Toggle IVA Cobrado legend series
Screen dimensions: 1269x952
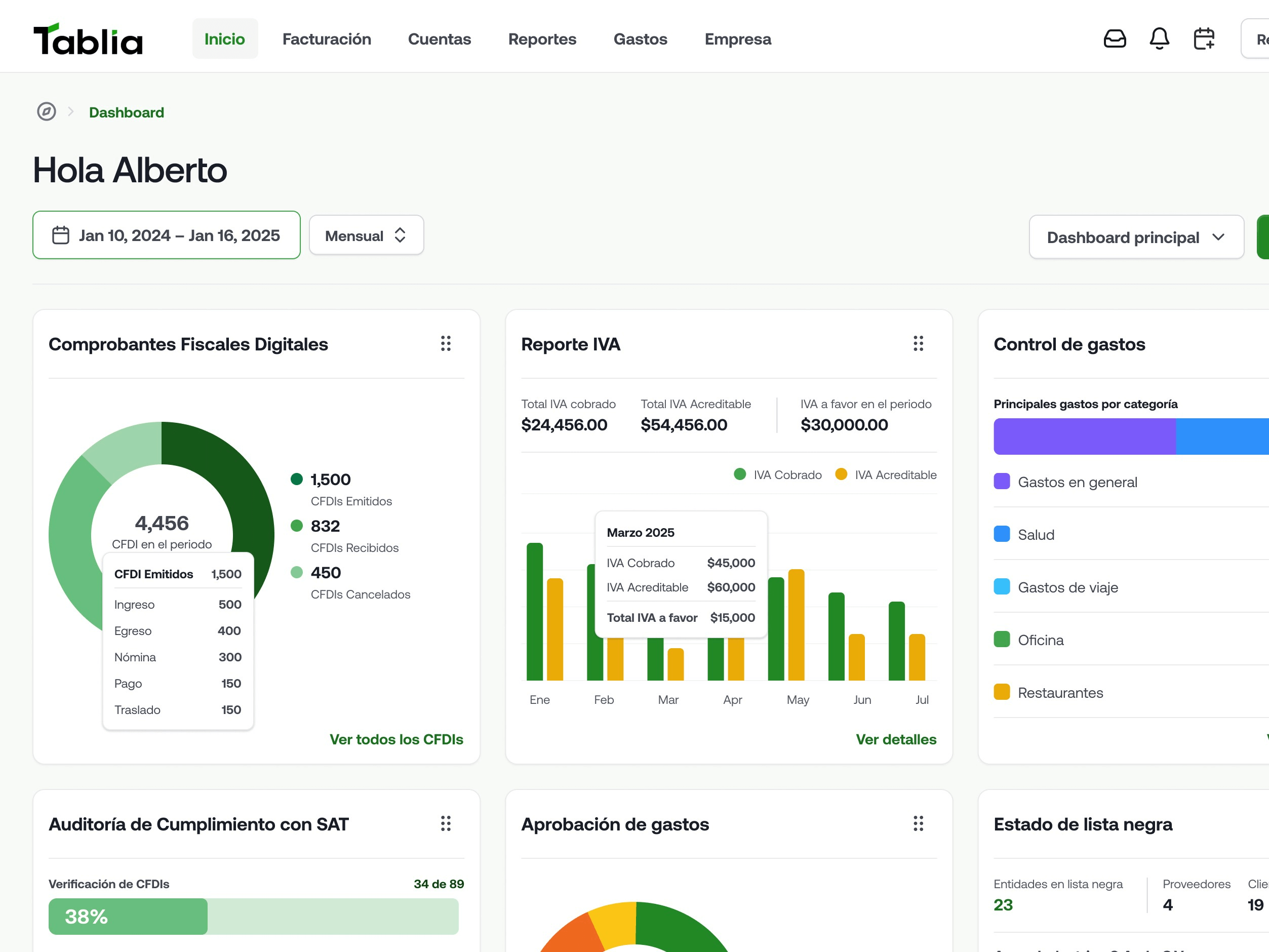(778, 474)
